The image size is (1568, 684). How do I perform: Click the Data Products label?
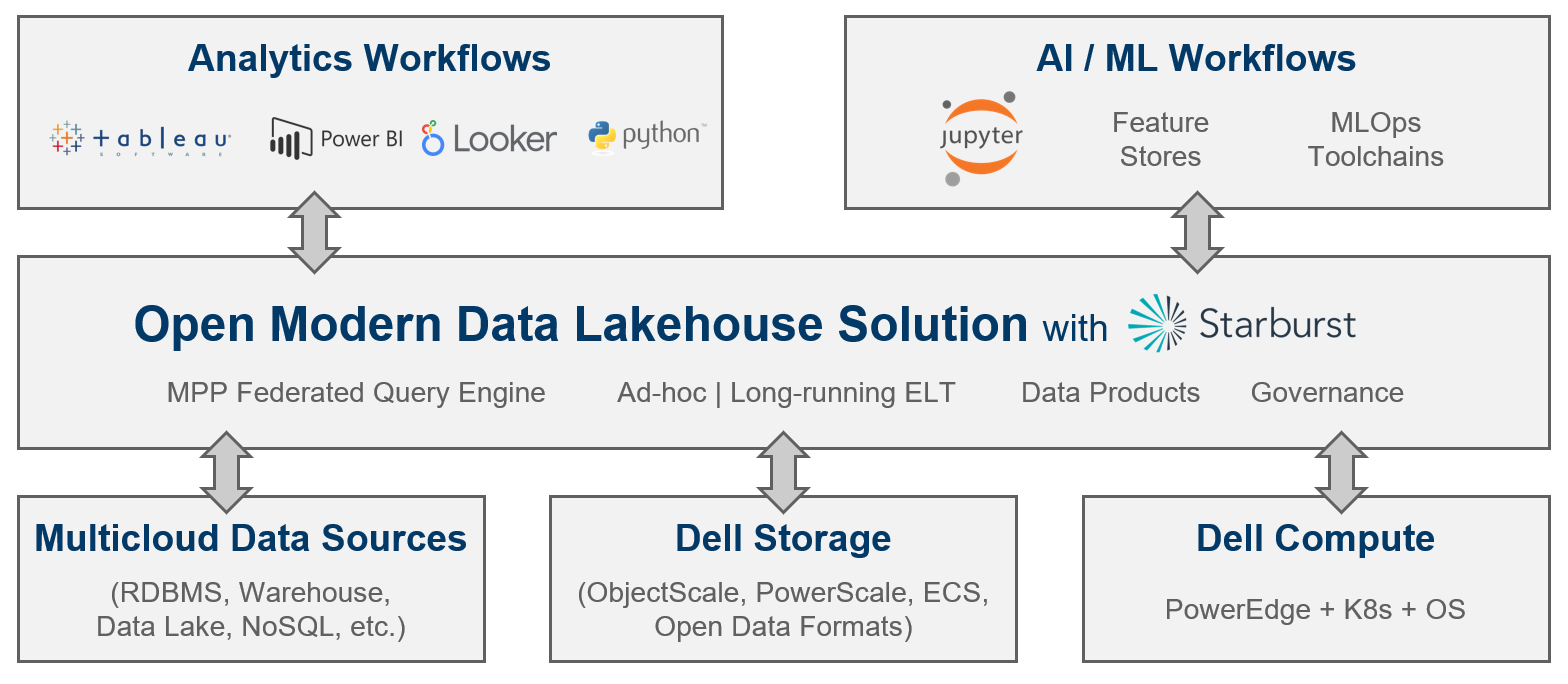(1110, 393)
